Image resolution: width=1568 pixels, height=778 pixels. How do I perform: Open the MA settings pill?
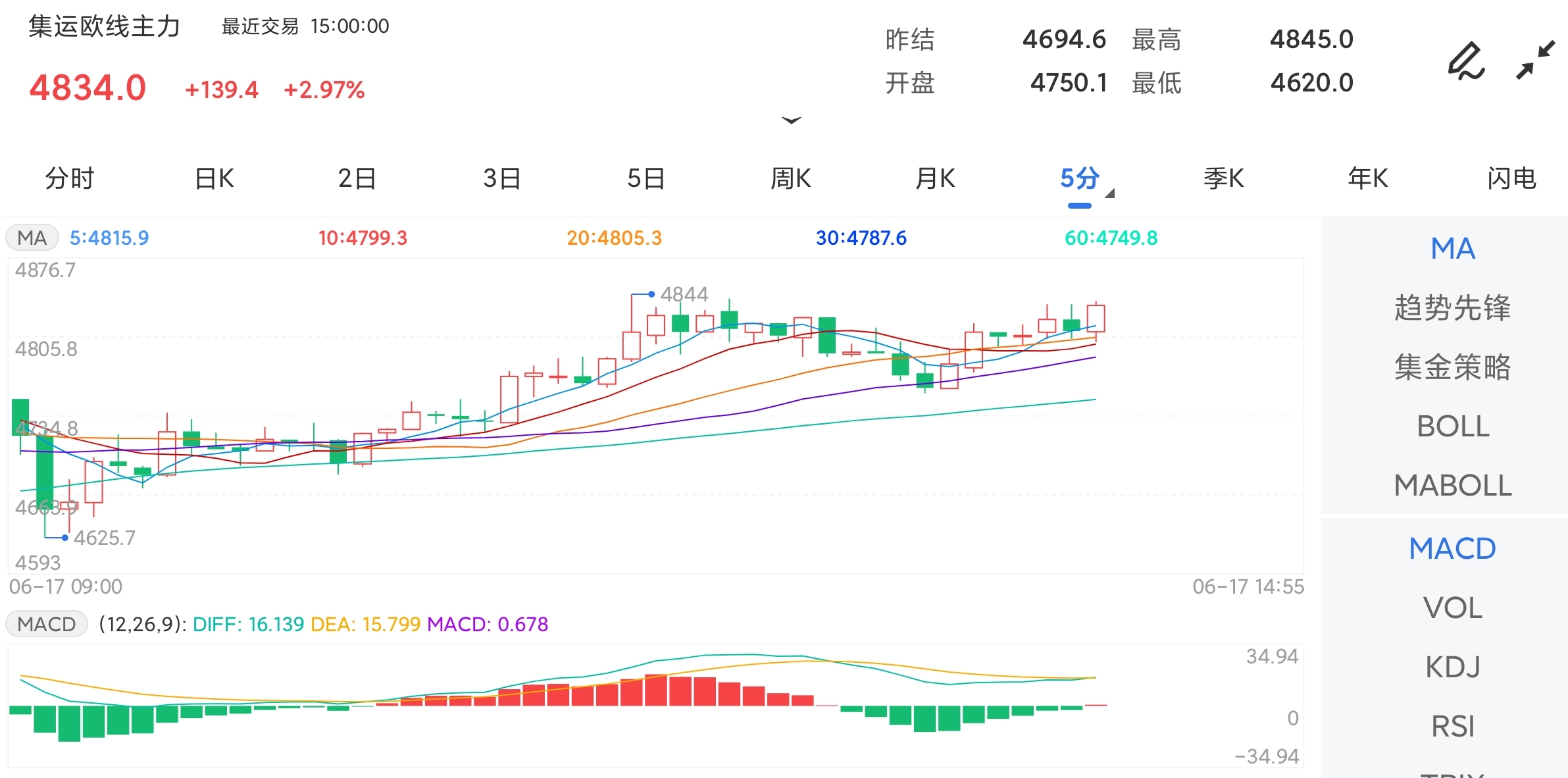tap(32, 238)
